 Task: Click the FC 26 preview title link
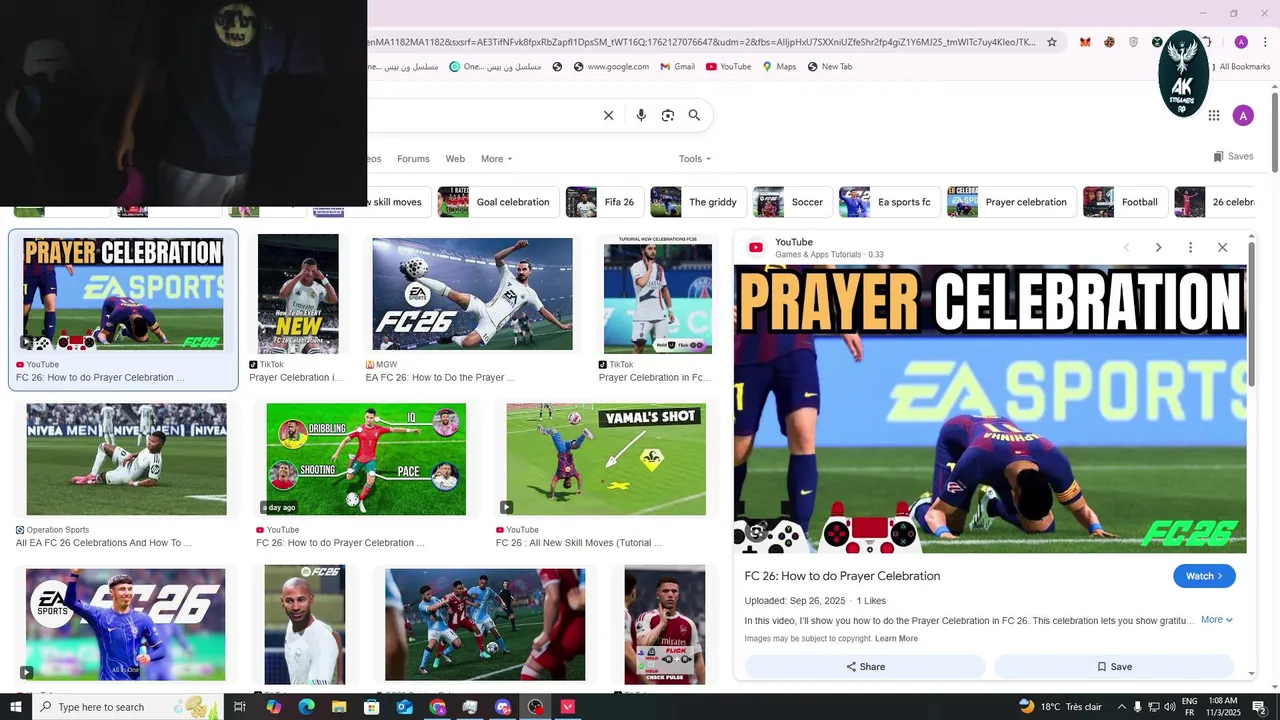pyautogui.click(x=842, y=576)
